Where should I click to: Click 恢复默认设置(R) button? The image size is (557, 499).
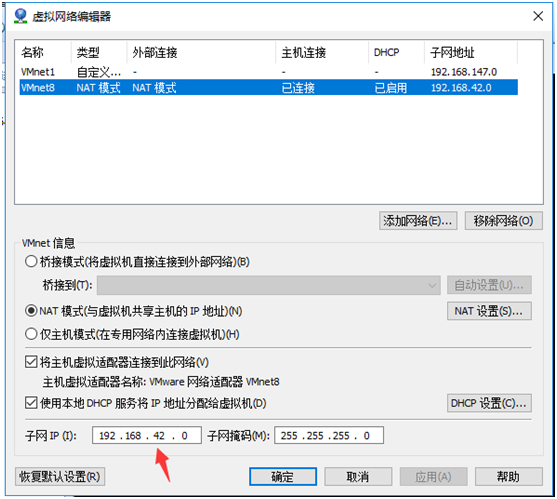(60, 476)
